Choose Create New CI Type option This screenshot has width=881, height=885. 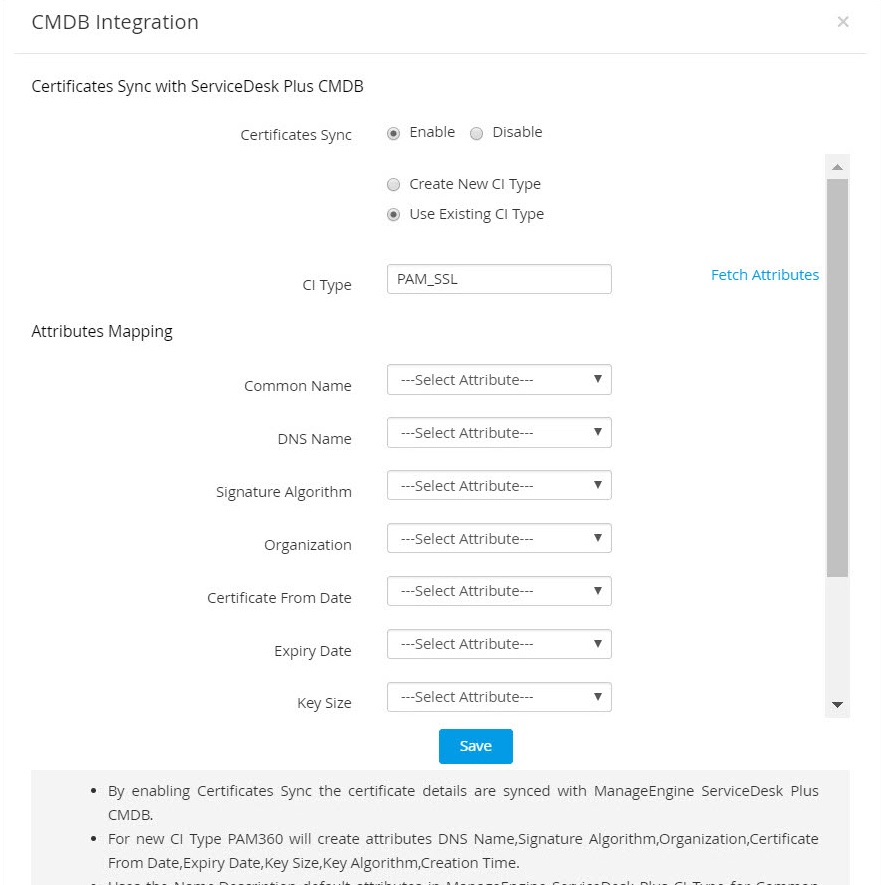[394, 185]
